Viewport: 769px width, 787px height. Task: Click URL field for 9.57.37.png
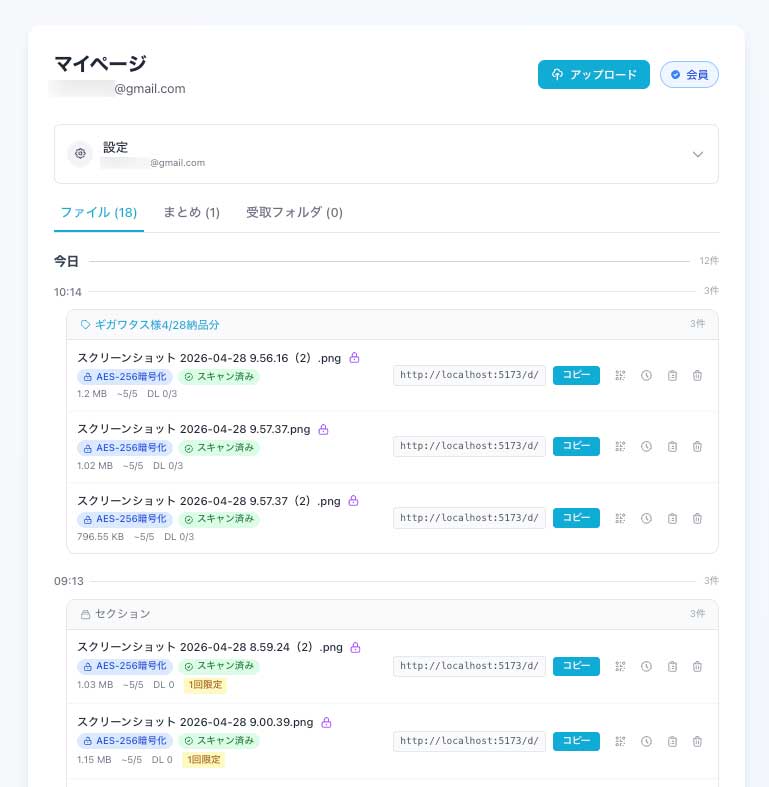pos(469,446)
